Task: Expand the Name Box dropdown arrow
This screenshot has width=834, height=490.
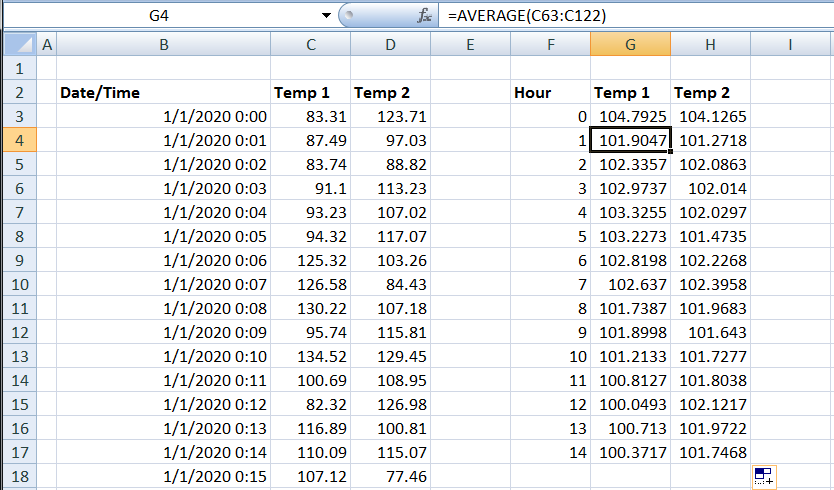Action: click(326, 15)
